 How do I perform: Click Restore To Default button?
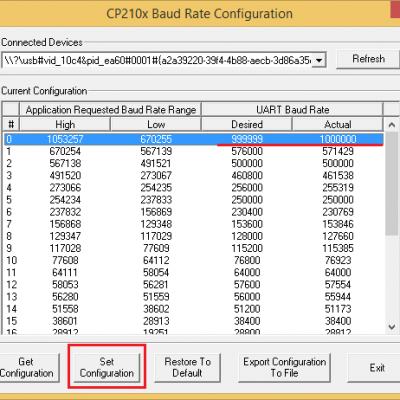coord(187,367)
